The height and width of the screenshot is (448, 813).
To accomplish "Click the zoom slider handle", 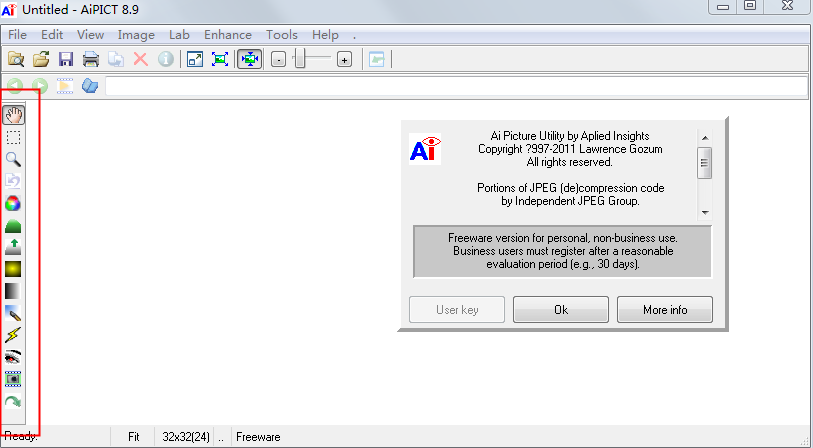I will coord(299,58).
